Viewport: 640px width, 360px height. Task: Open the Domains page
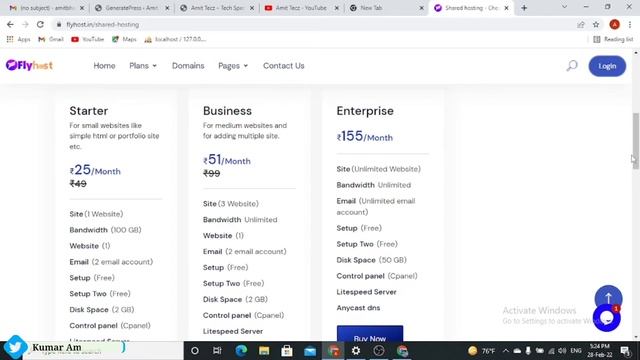tap(188, 66)
